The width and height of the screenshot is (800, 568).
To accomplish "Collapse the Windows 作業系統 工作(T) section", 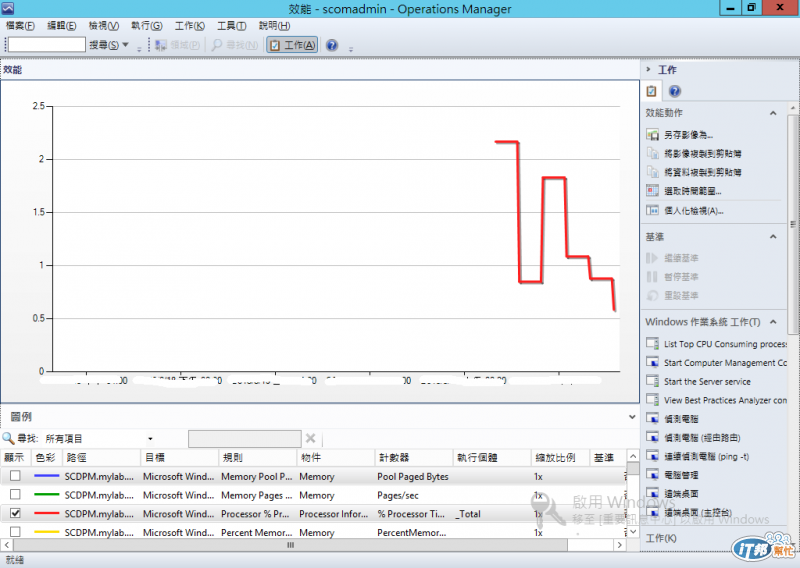I will (x=773, y=322).
